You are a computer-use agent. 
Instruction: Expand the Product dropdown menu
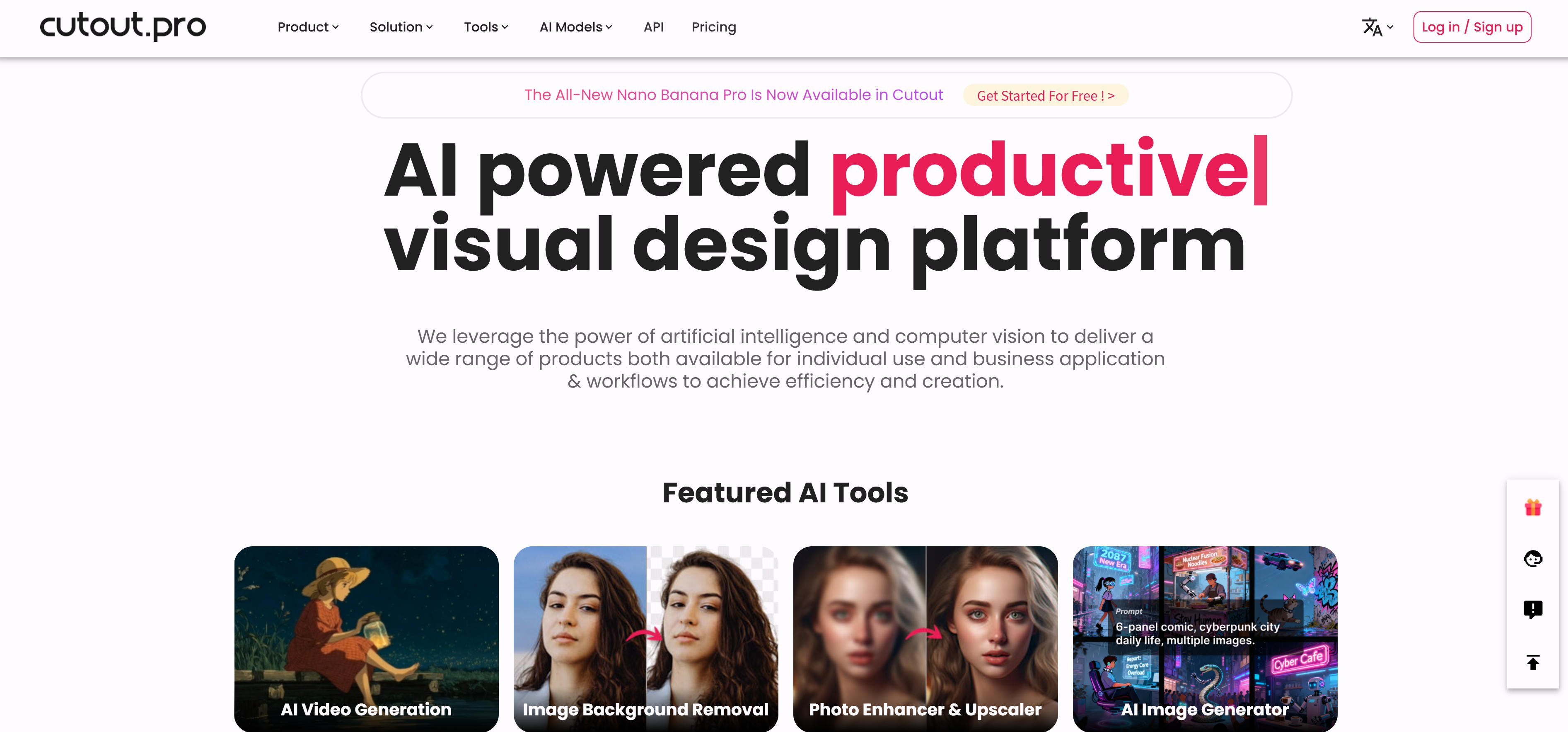pyautogui.click(x=308, y=27)
